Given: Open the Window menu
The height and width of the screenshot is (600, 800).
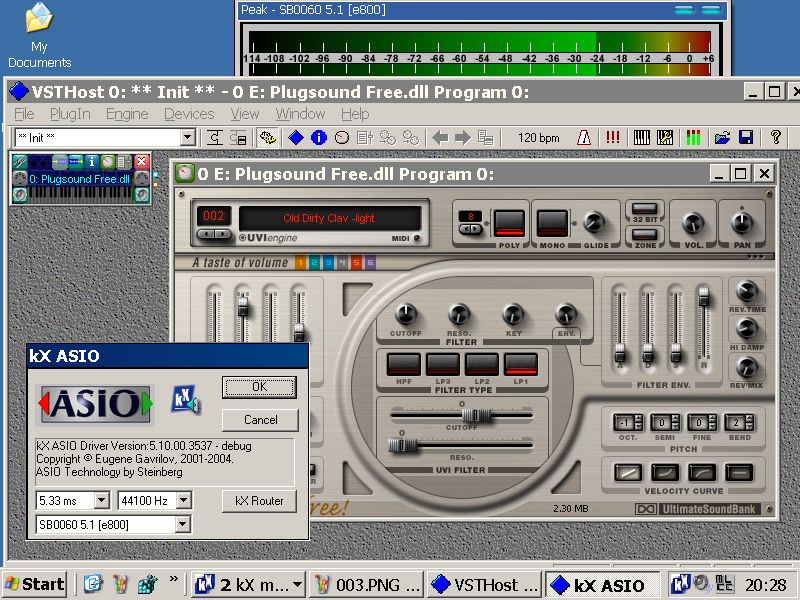Looking at the screenshot, I should (x=300, y=114).
